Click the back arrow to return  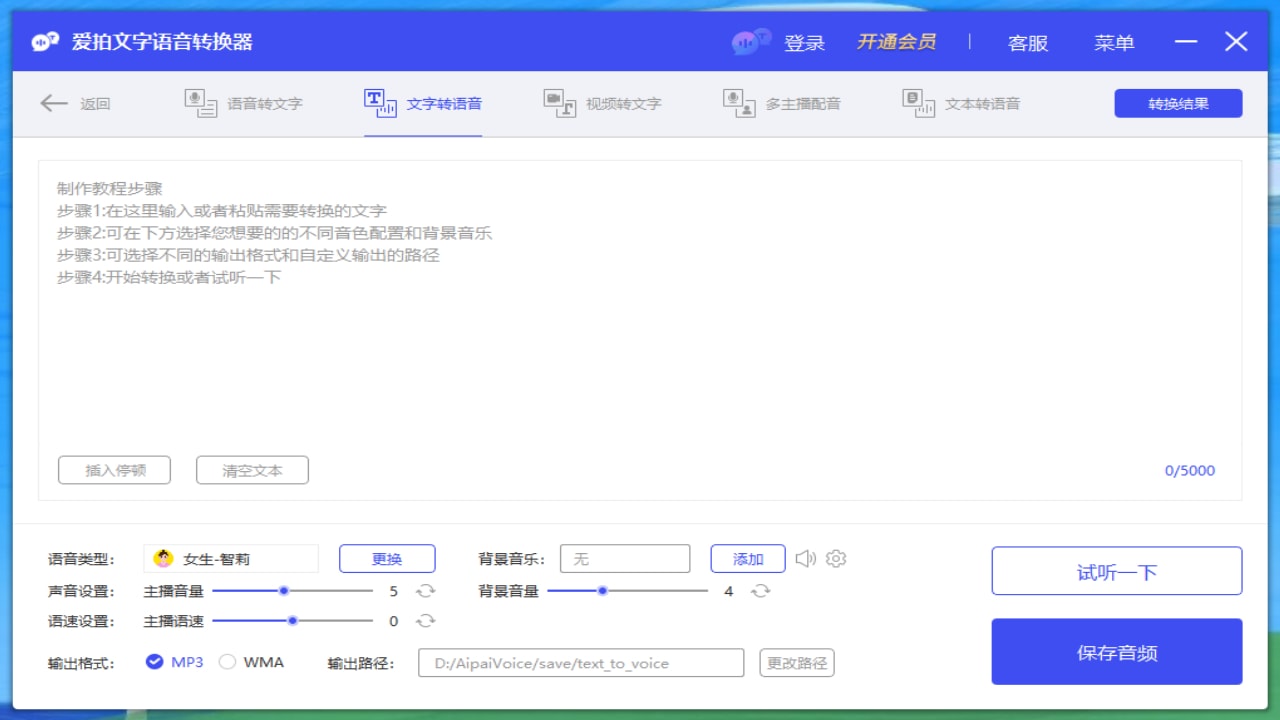point(55,103)
